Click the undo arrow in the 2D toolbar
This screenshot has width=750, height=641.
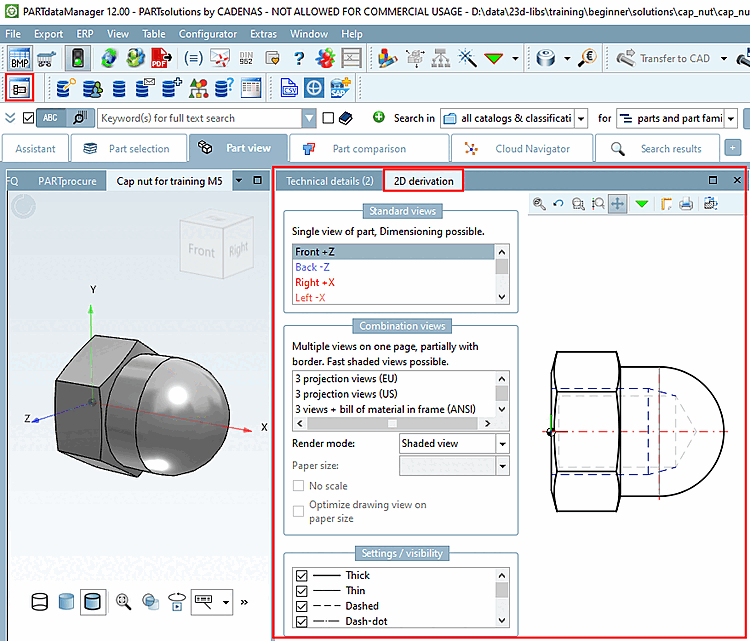[559, 204]
